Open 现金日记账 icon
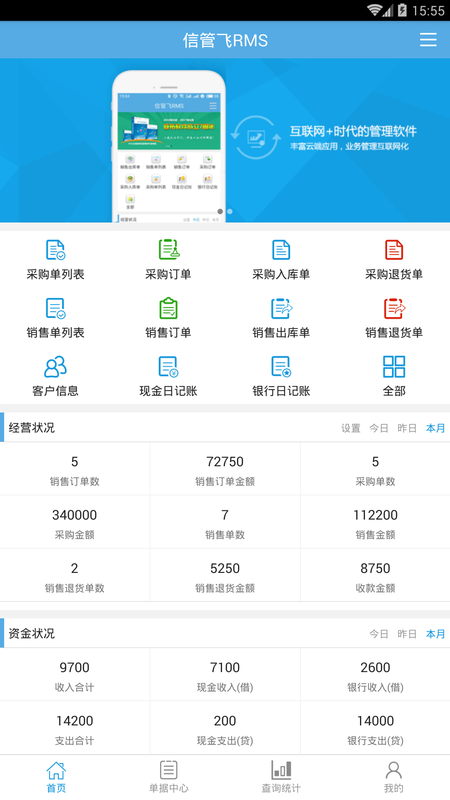This screenshot has width=450, height=800. 168,367
